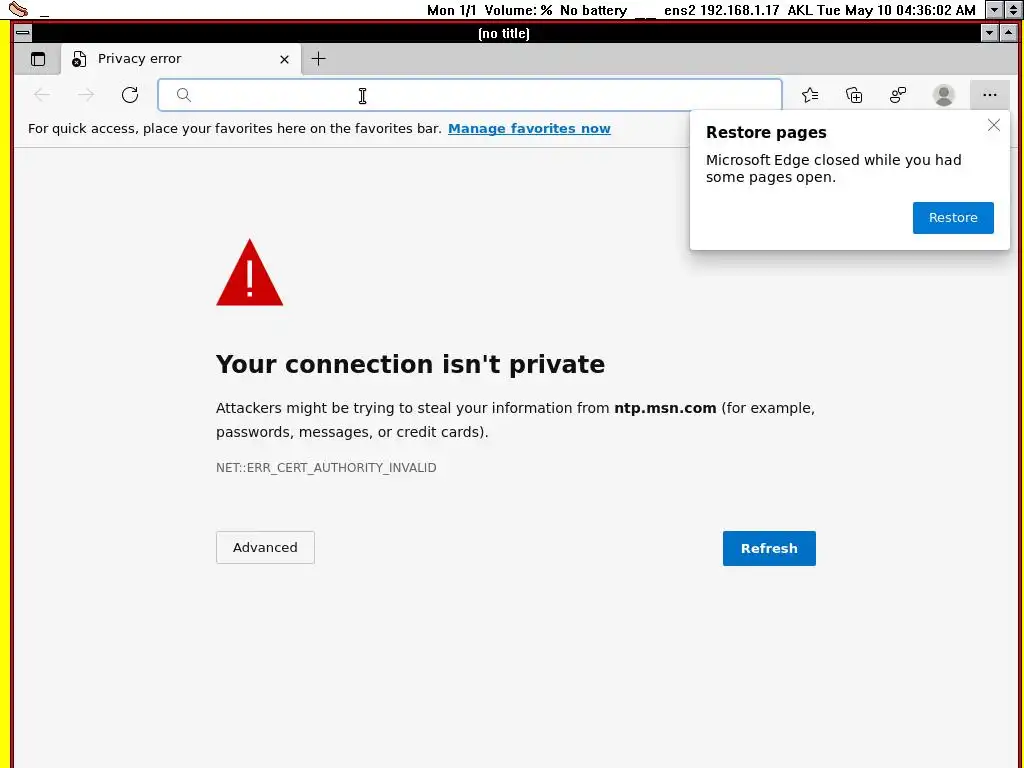
Task: Close the Privacy error tab
Action: 284,59
